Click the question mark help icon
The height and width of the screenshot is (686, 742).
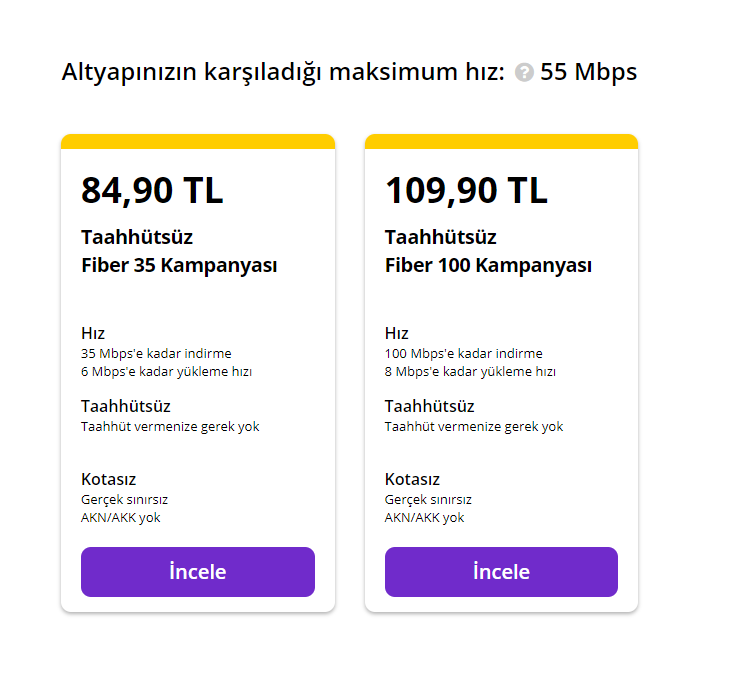tap(524, 73)
